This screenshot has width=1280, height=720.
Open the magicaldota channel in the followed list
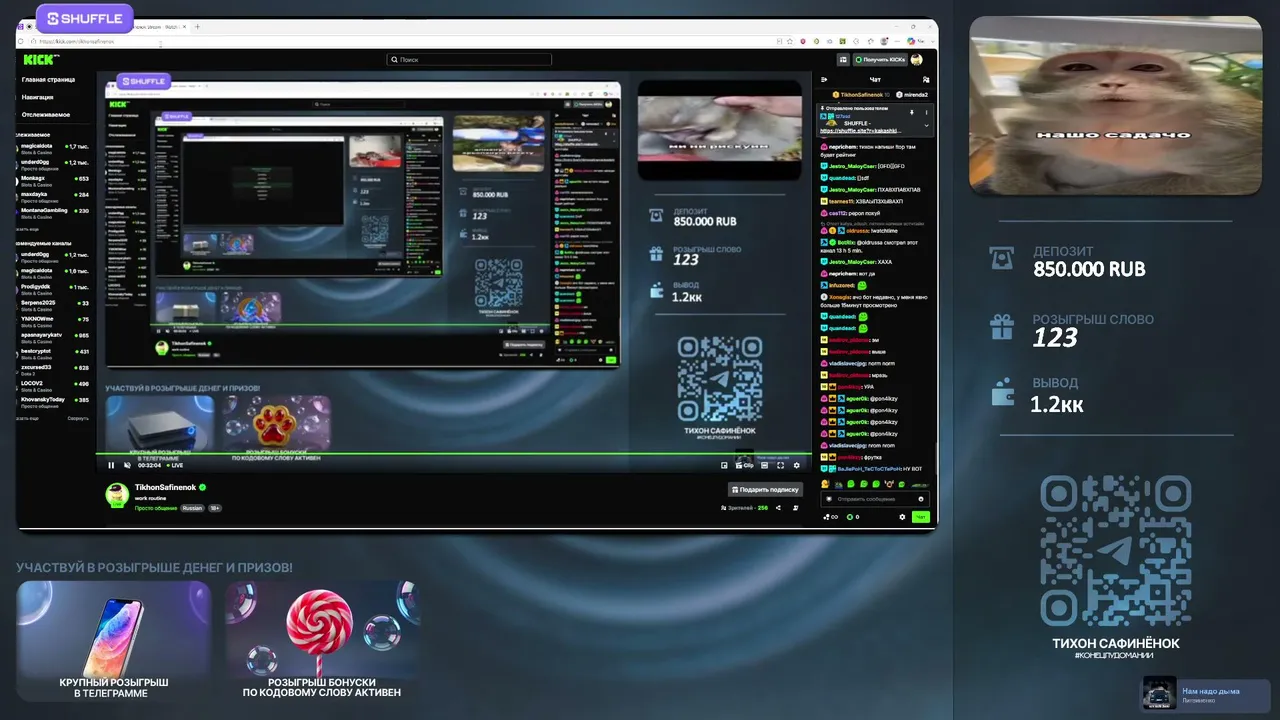click(52, 148)
